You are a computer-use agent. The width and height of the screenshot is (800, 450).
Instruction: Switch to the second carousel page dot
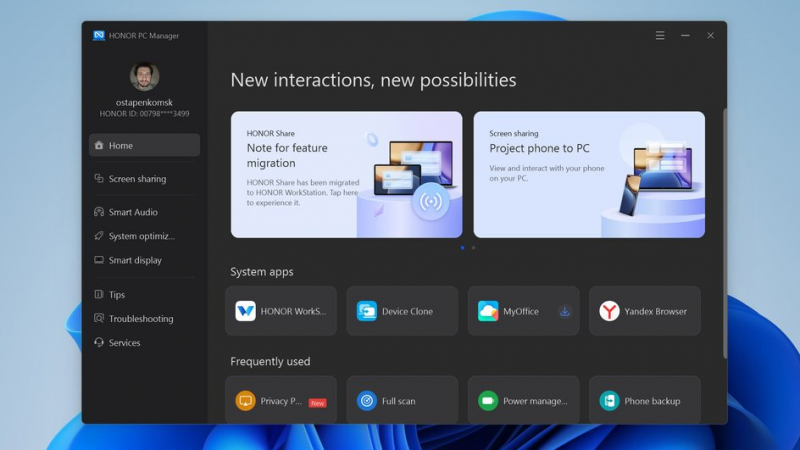point(473,248)
